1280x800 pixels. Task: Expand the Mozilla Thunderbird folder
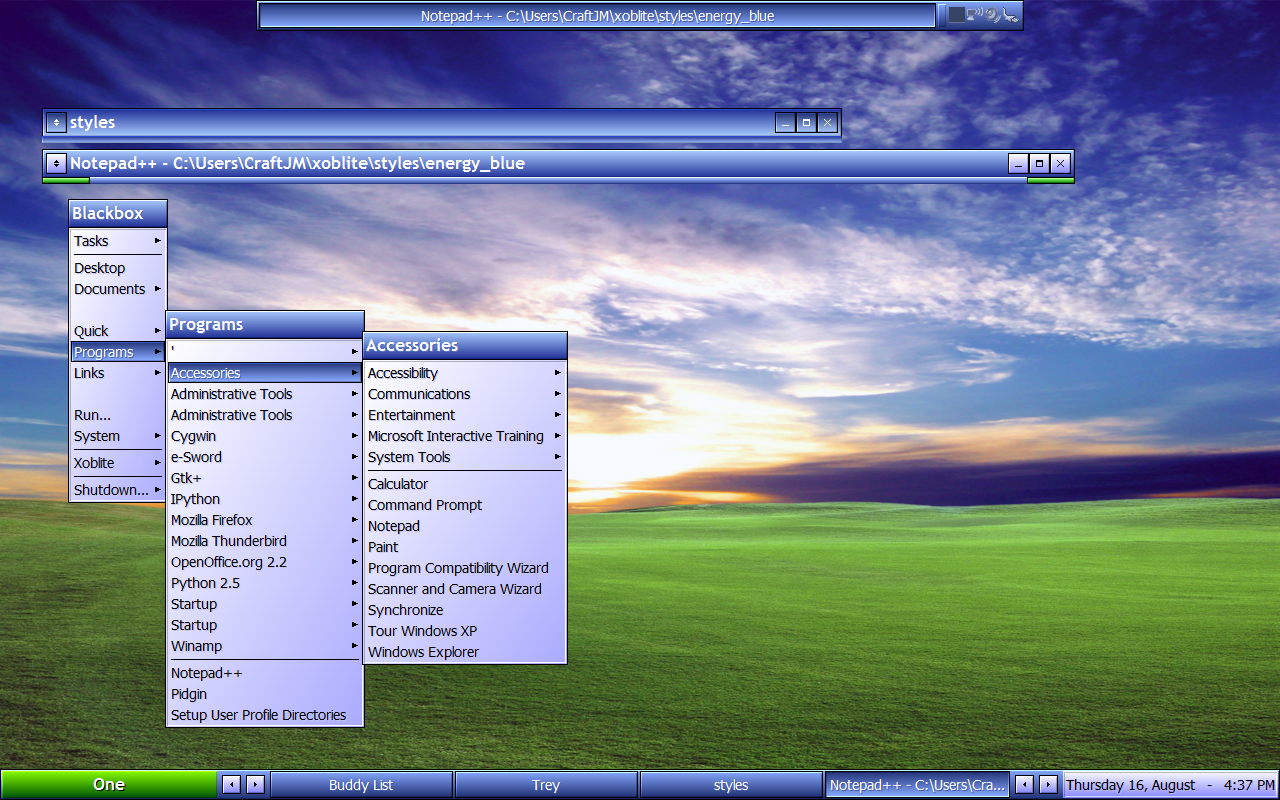click(x=264, y=541)
